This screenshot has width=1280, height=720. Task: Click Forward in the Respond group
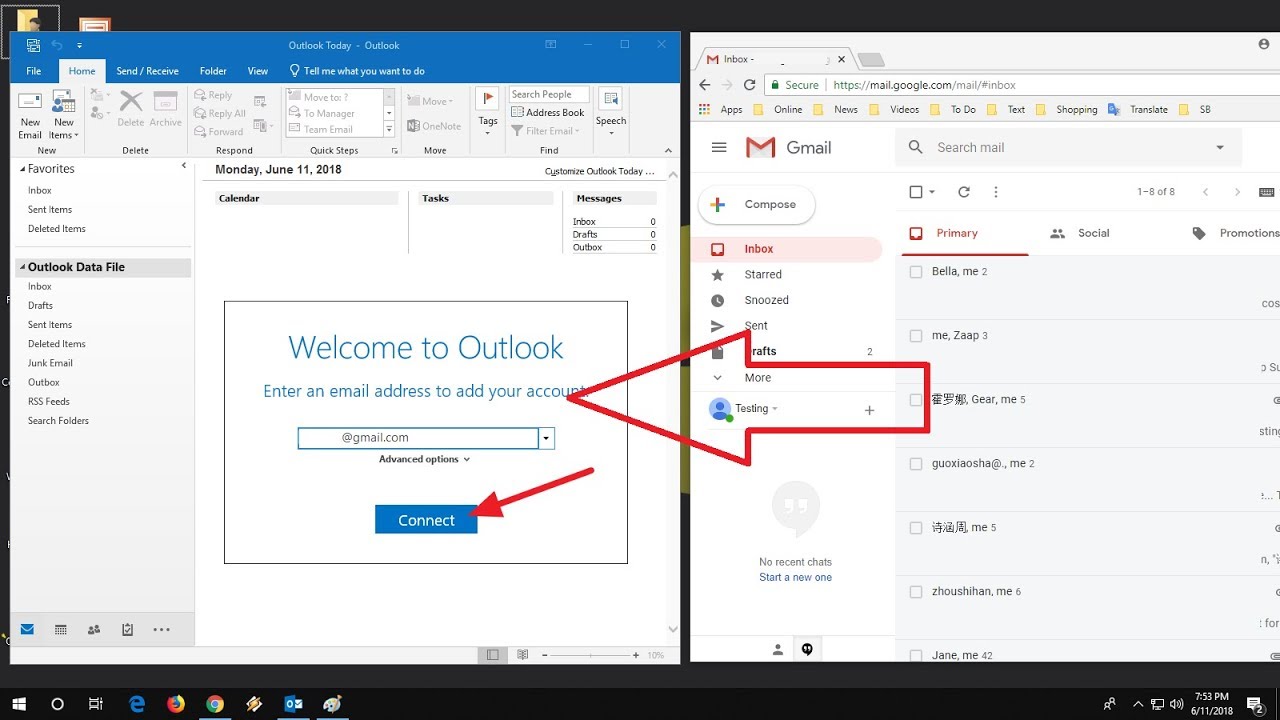click(x=218, y=131)
